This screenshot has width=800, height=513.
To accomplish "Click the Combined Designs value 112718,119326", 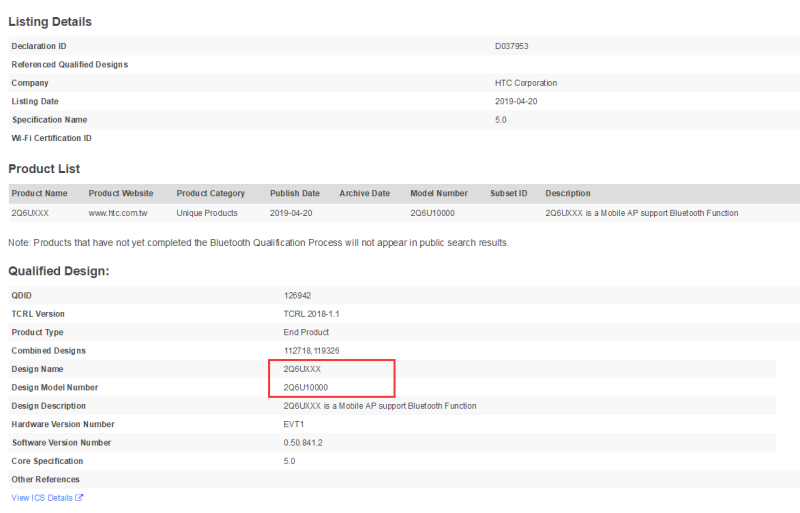I will coord(311,351).
